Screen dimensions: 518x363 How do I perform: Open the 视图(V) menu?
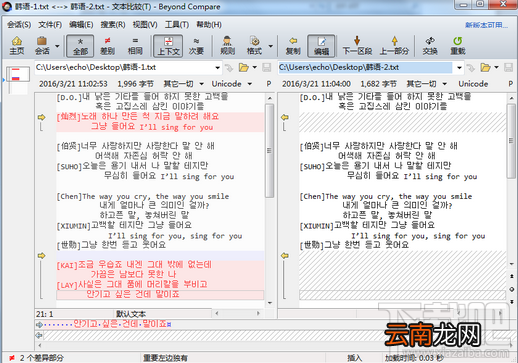(x=145, y=25)
